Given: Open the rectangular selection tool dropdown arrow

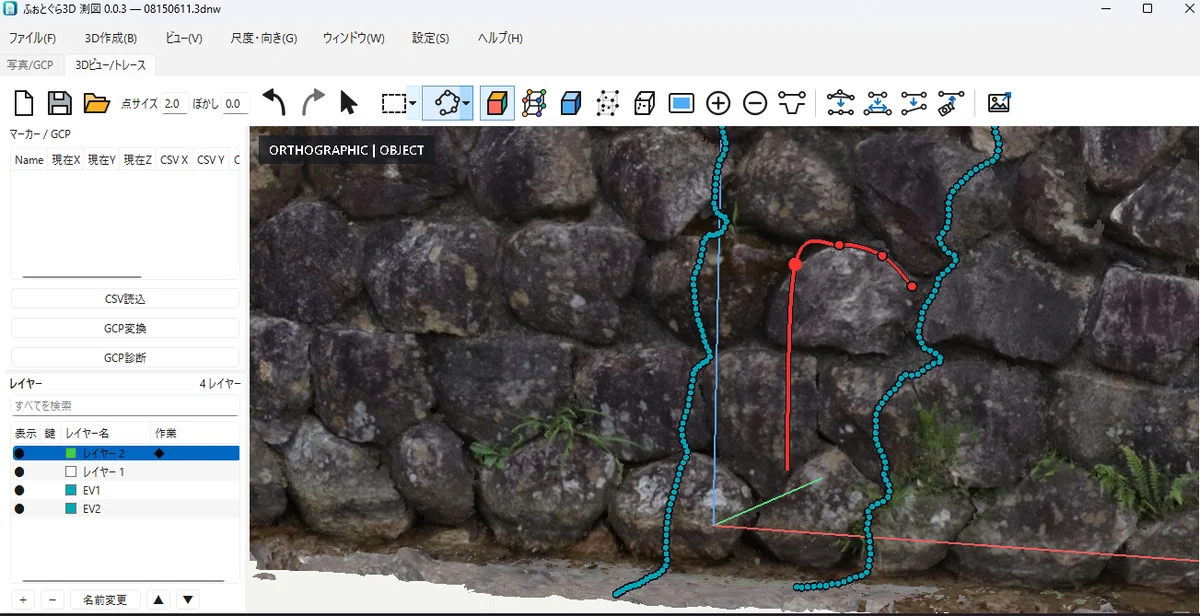Looking at the screenshot, I should point(412,103).
